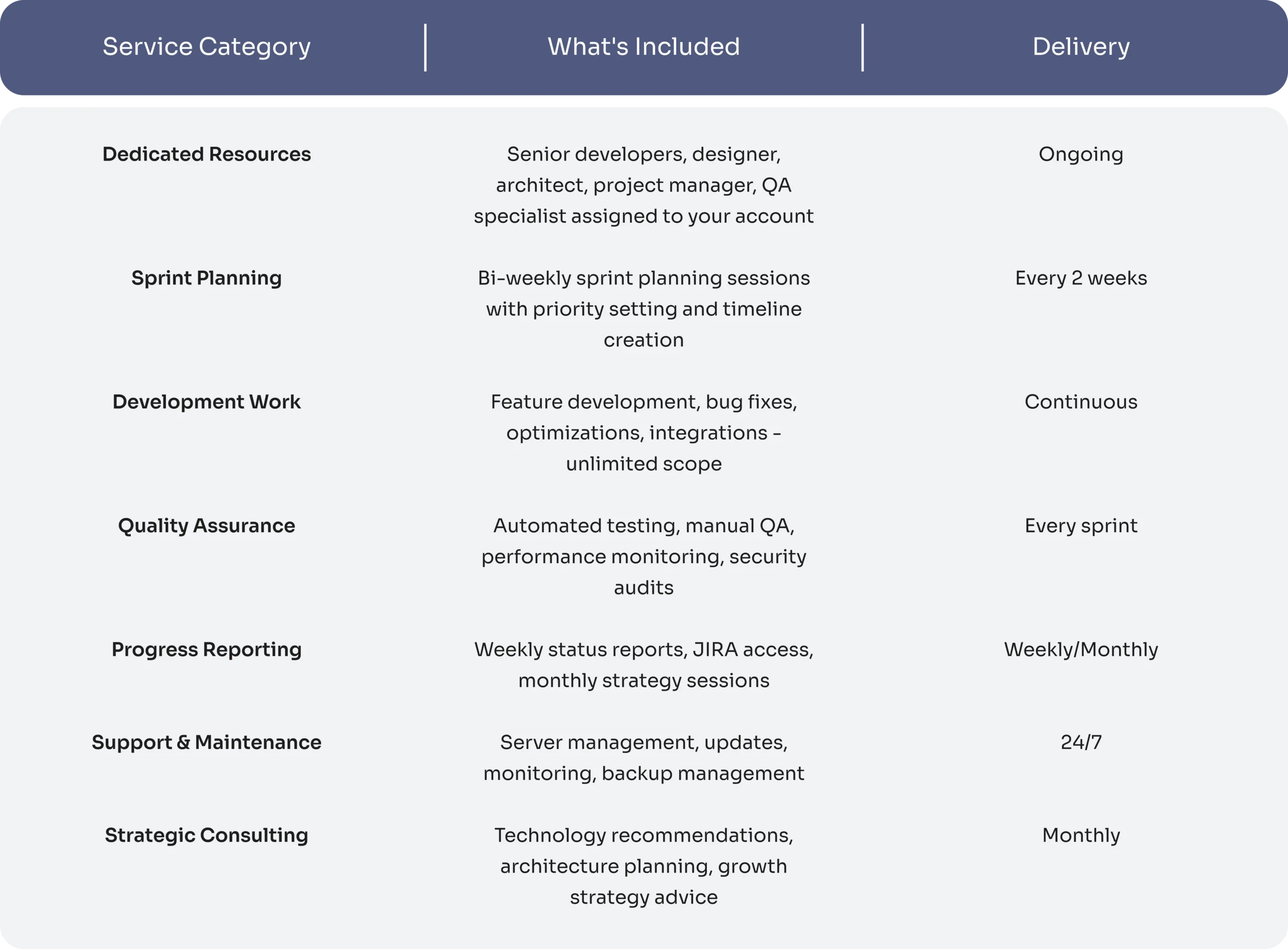Click the Bi-weekly sprint planning sessions description
The width and height of the screenshot is (1288, 949).
643,309
